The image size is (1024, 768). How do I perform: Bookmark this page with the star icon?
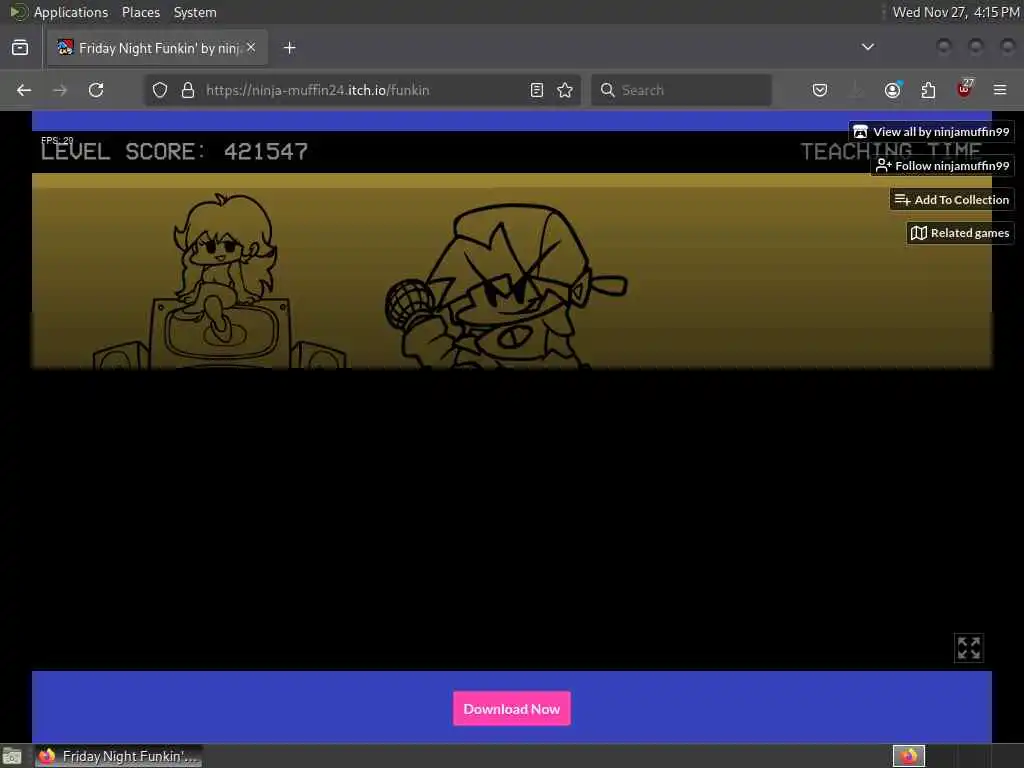pos(565,90)
